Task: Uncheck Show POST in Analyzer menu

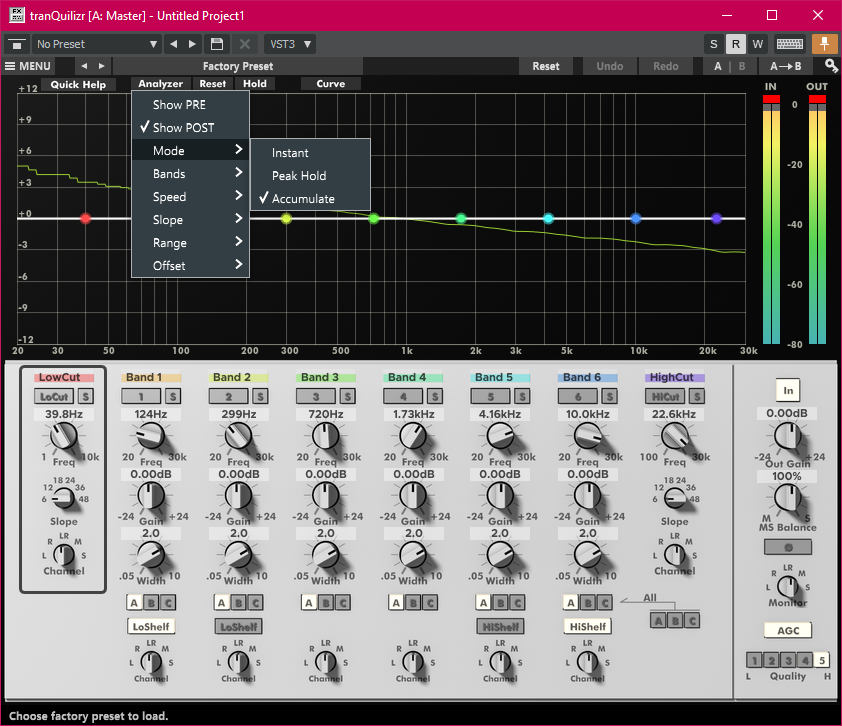Action: [190, 128]
